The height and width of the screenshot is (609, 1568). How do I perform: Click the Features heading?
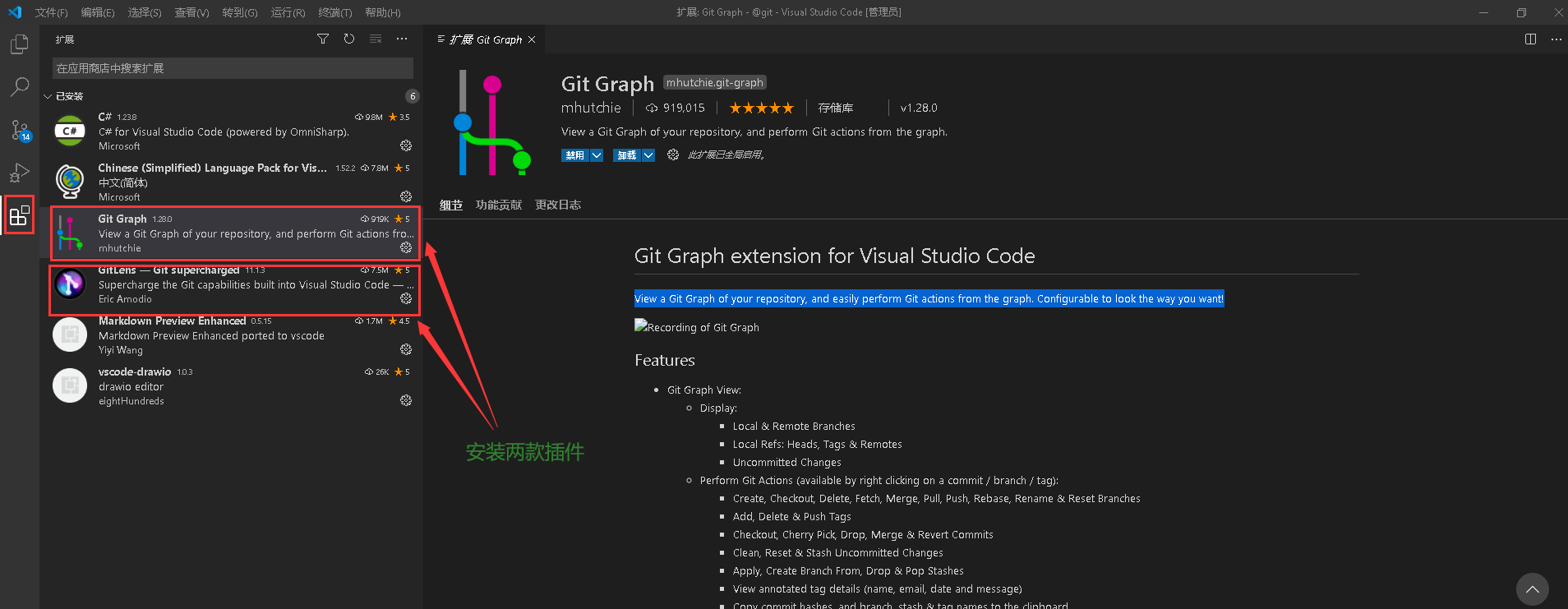(x=665, y=360)
